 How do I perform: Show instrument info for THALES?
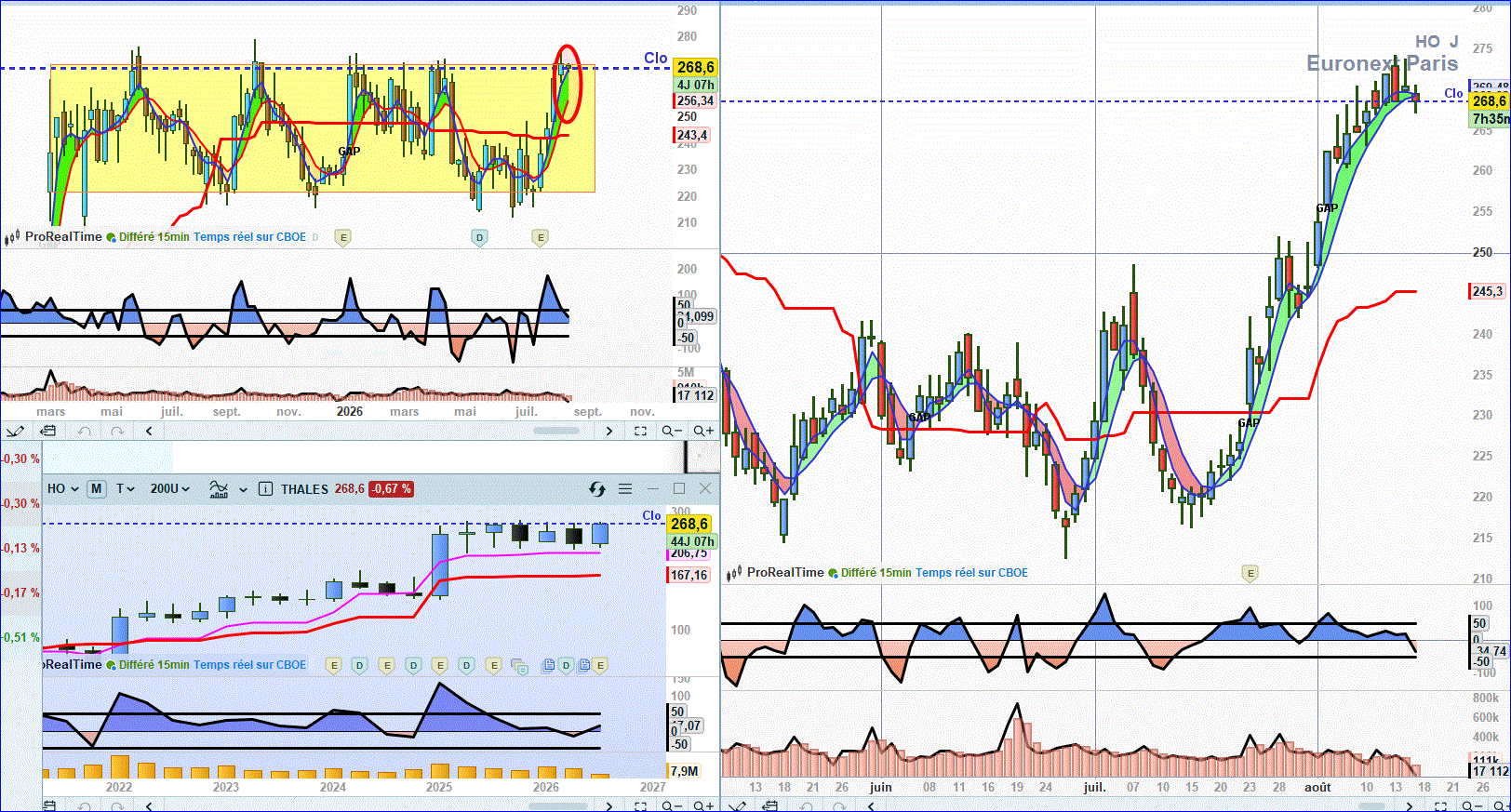pos(265,488)
